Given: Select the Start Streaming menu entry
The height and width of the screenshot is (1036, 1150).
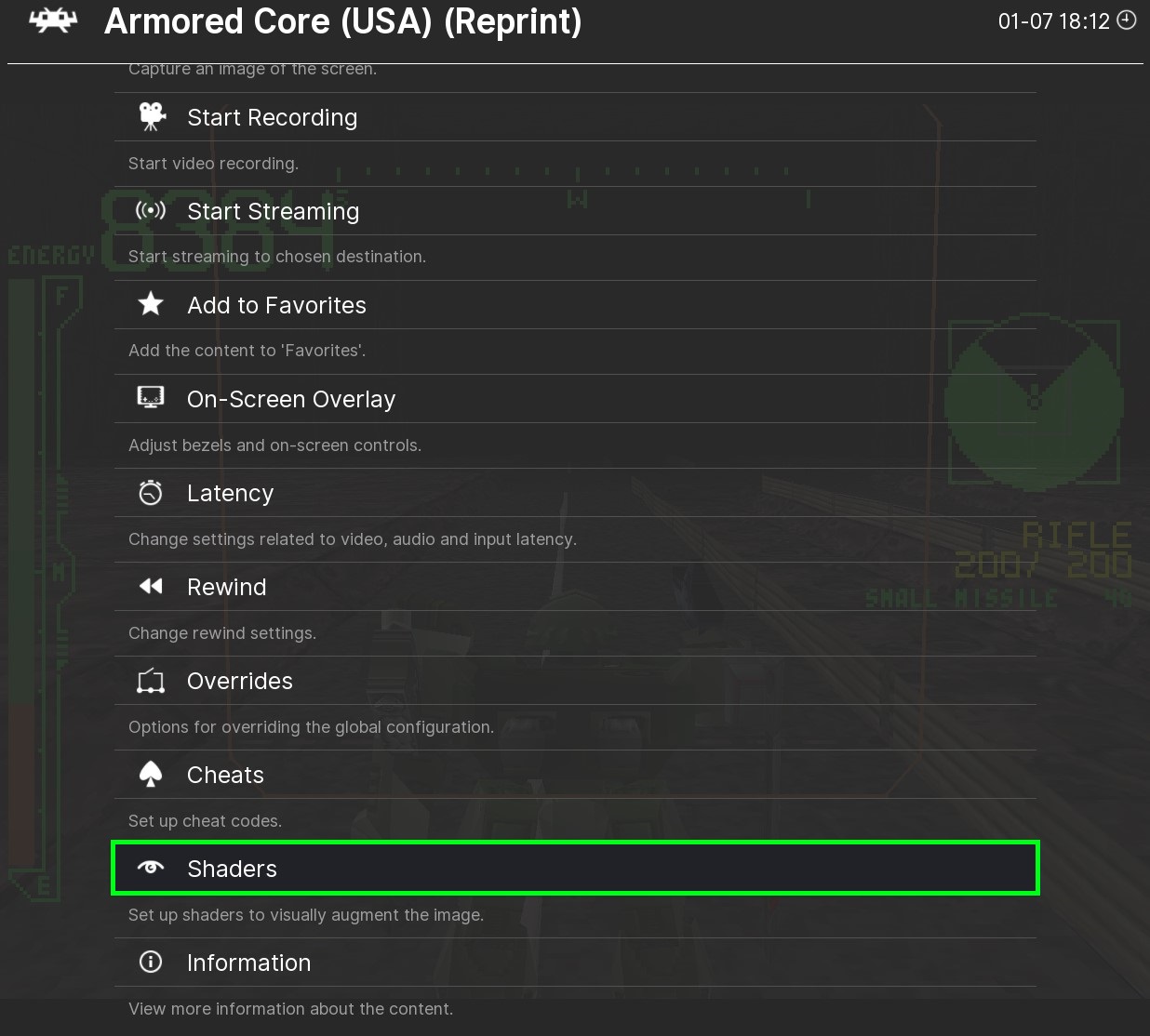Looking at the screenshot, I should coord(273,211).
